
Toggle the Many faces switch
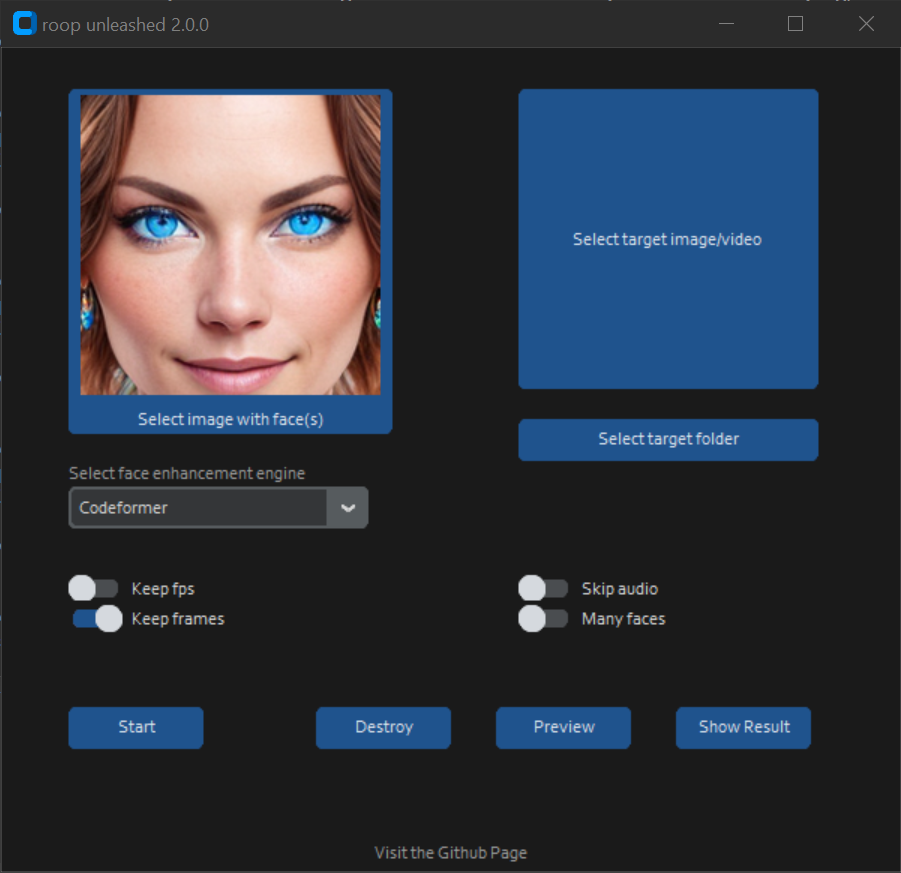(543, 619)
